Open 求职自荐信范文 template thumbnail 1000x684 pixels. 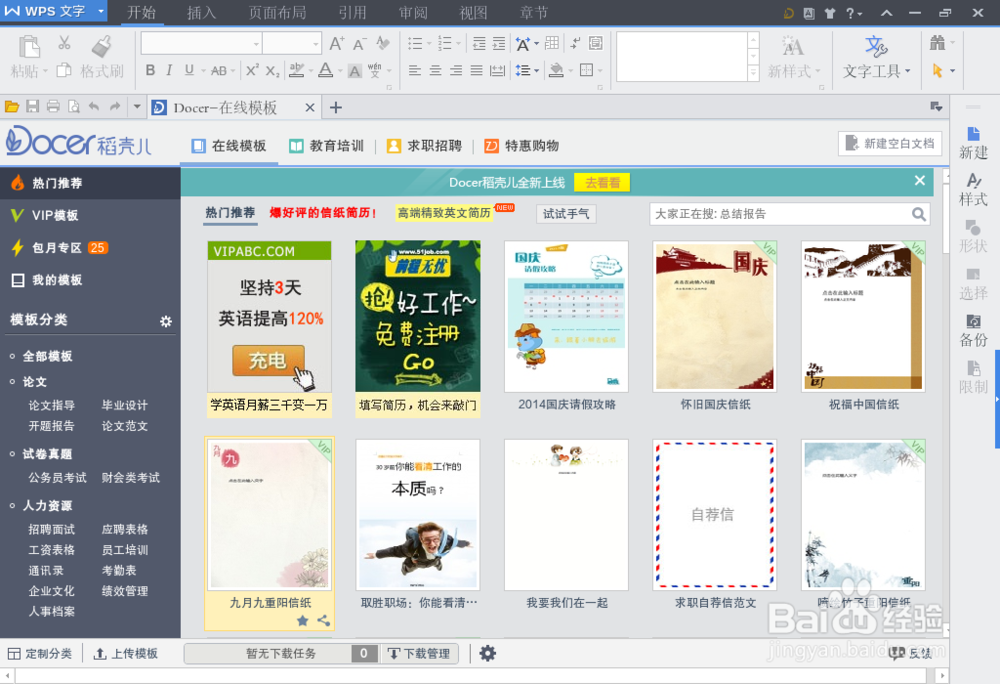tap(715, 514)
